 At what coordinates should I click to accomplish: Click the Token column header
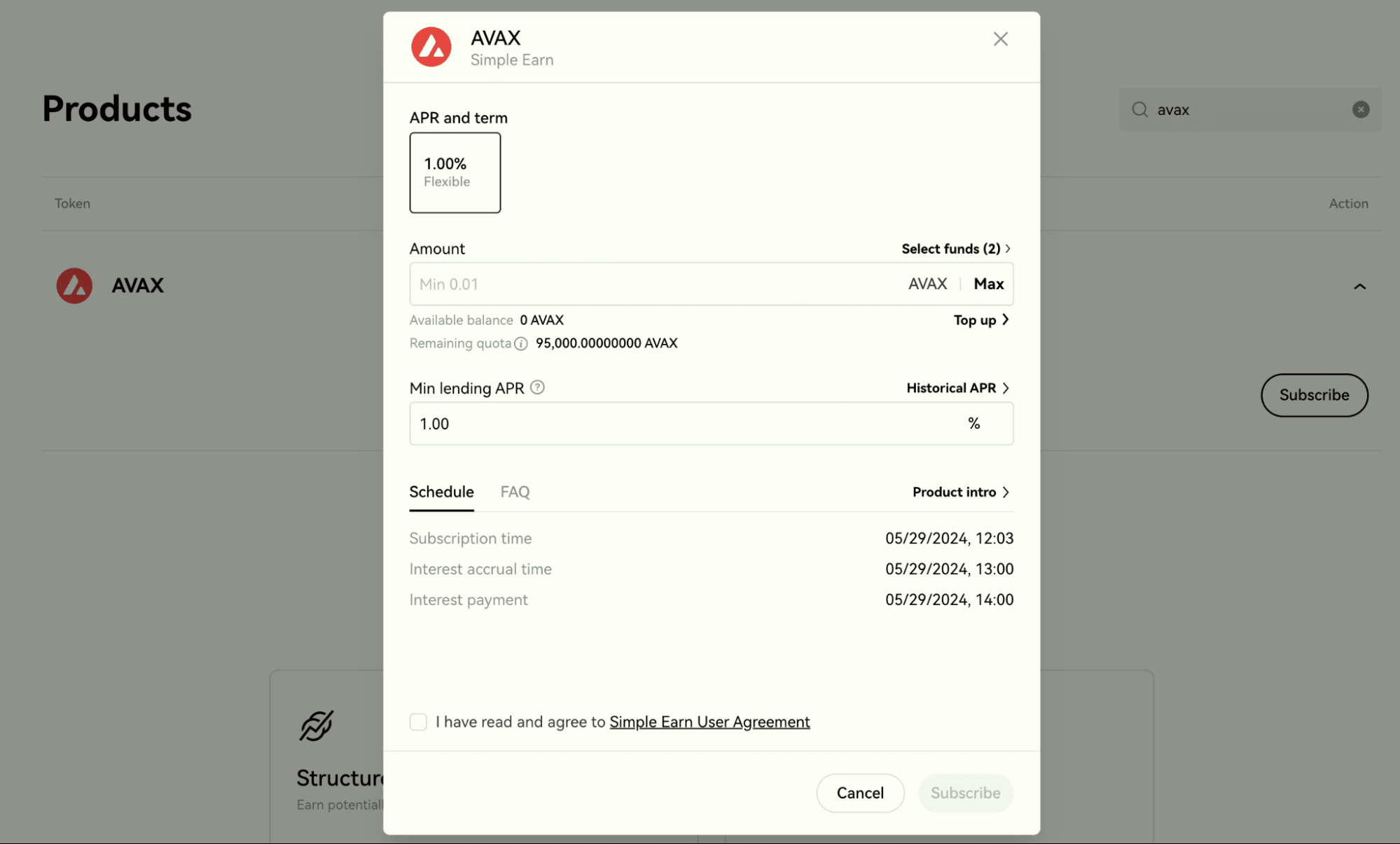point(72,204)
